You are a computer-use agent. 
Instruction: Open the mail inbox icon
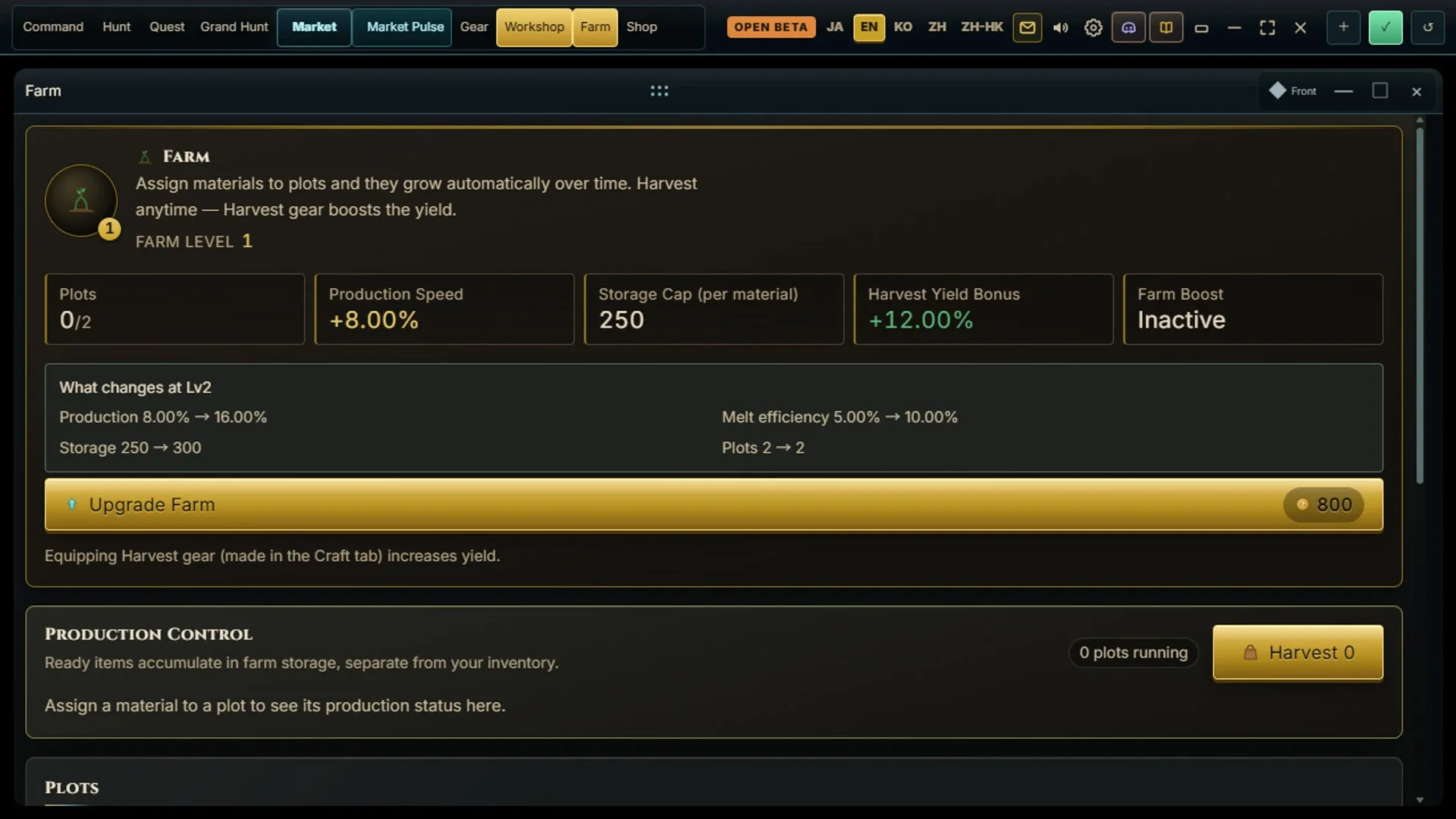[1027, 27]
